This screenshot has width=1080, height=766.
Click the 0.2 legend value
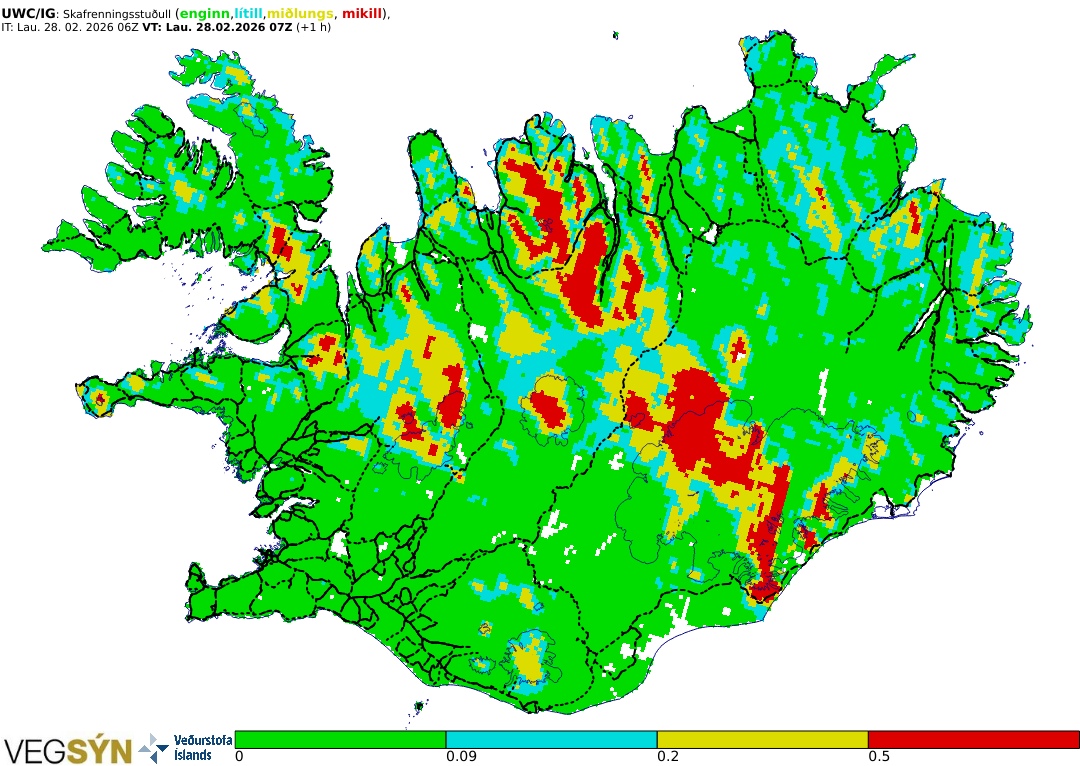tap(667, 757)
